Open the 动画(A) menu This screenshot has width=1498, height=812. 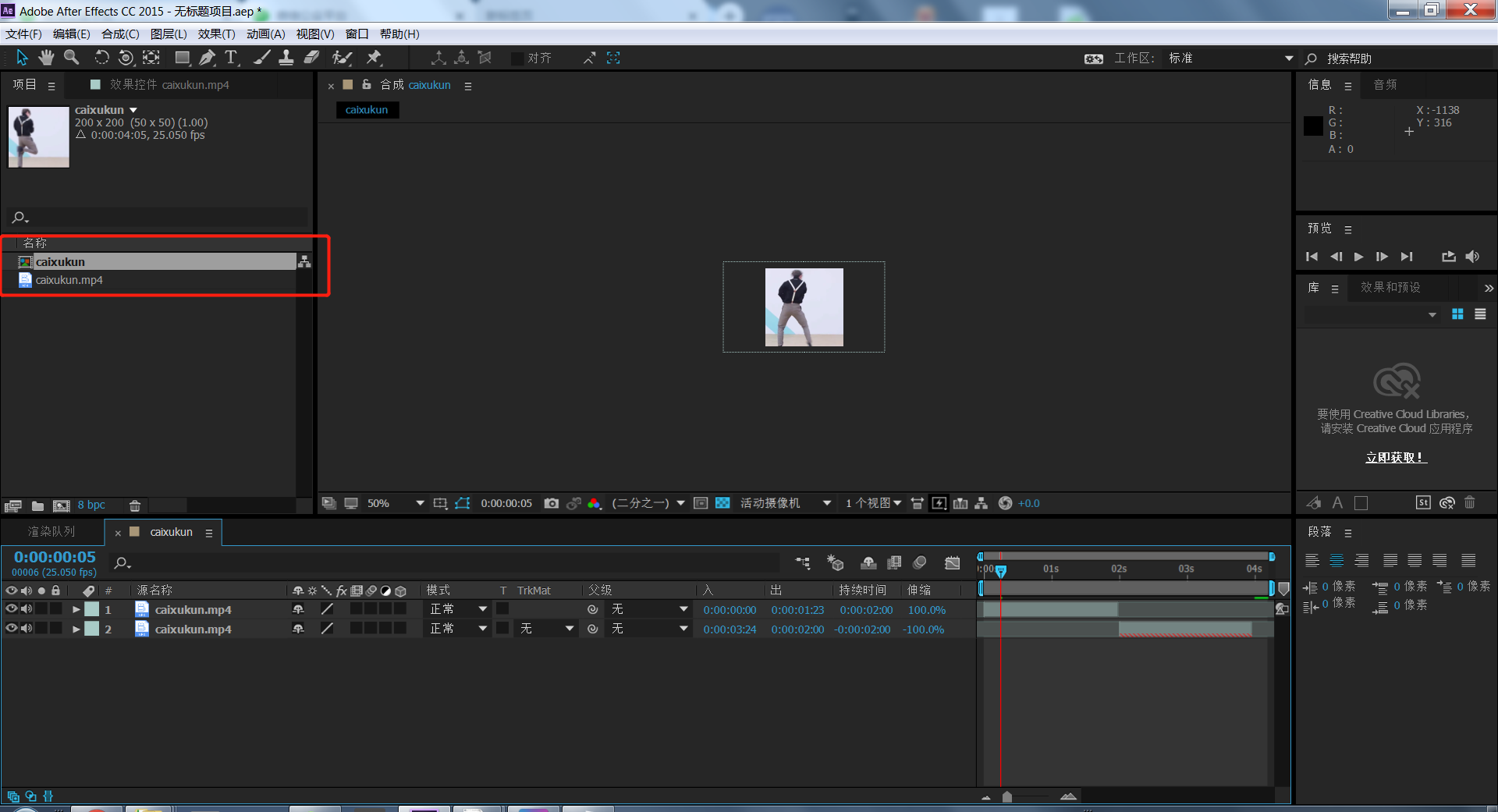click(265, 34)
